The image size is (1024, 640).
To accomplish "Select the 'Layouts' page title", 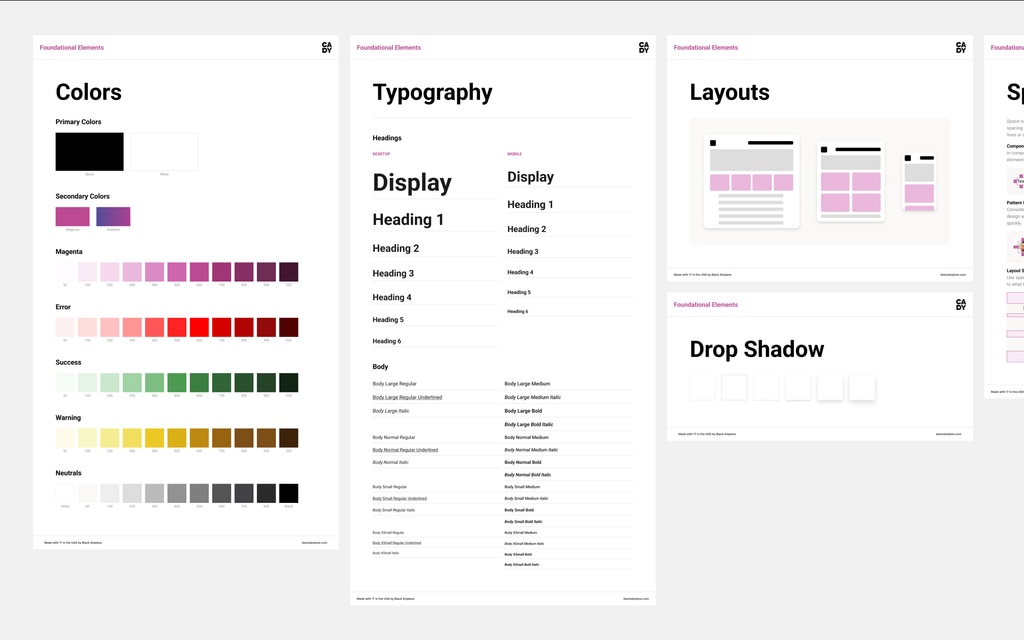I will click(729, 93).
